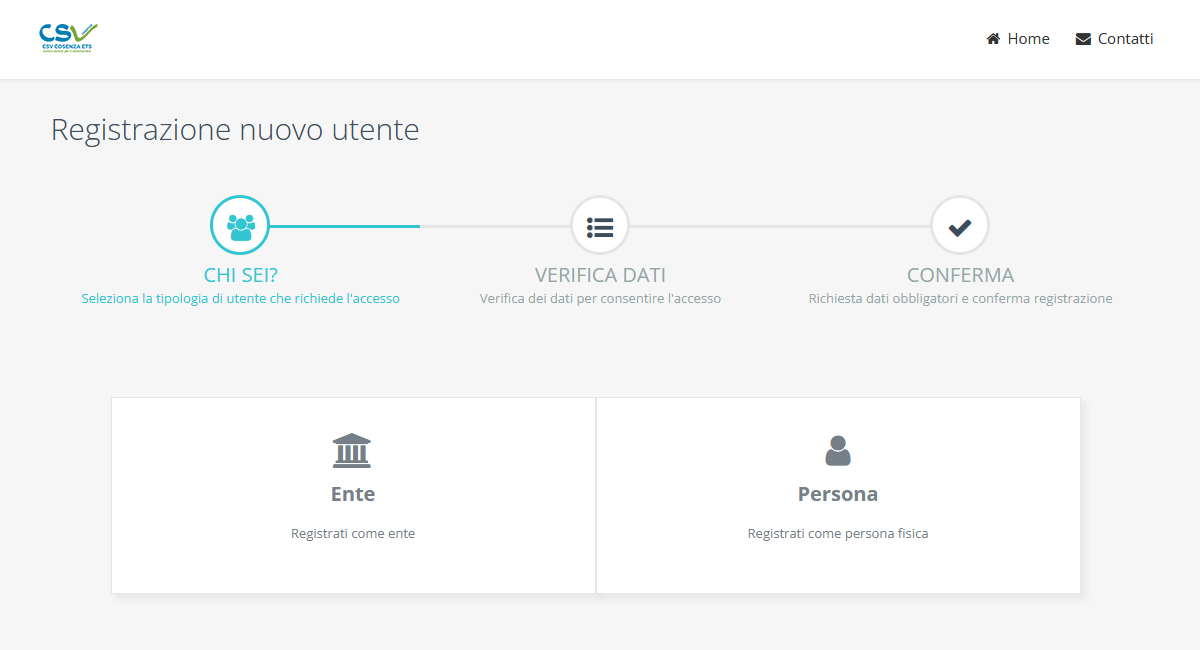Click the envelope icon beside Contatti
1200x650 pixels.
[1083, 39]
